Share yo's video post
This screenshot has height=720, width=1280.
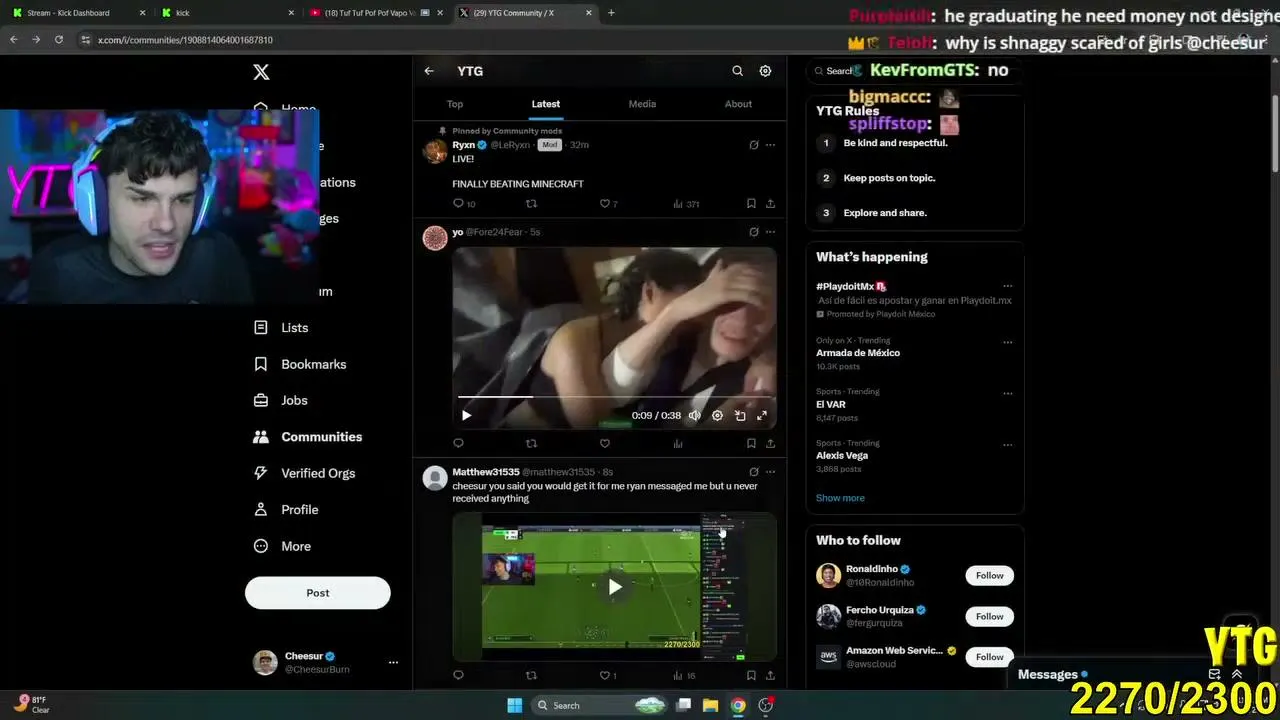click(x=770, y=443)
